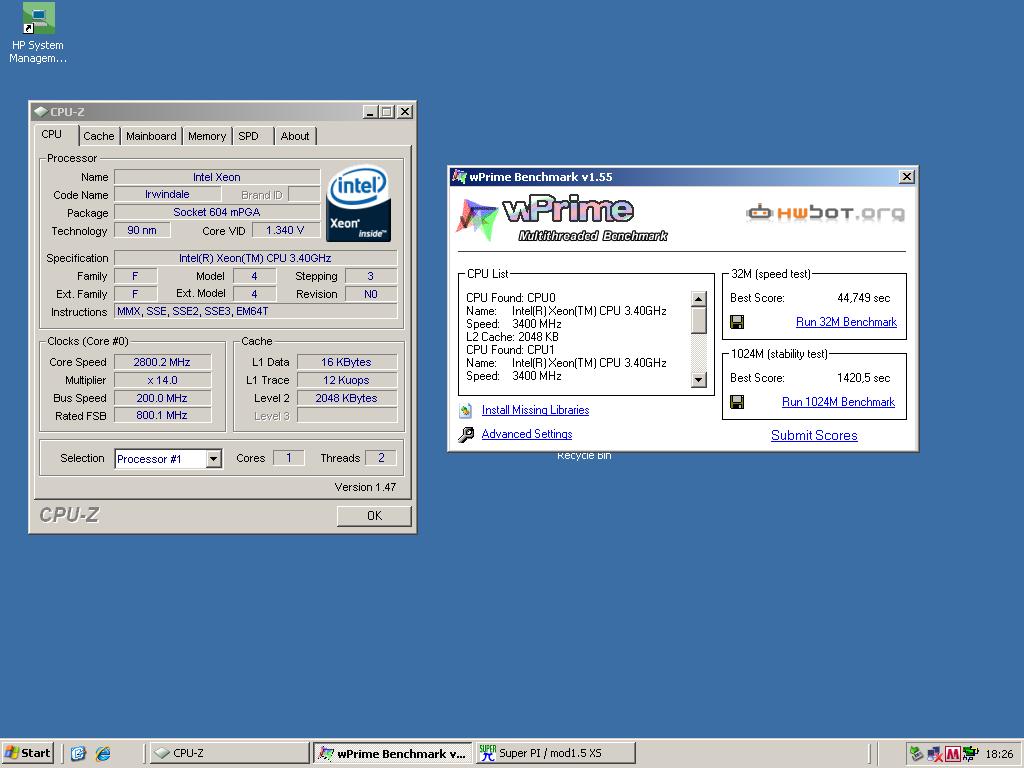This screenshot has height=768, width=1024.
Task: Click the green hardware tray icon
Action: tap(916, 754)
